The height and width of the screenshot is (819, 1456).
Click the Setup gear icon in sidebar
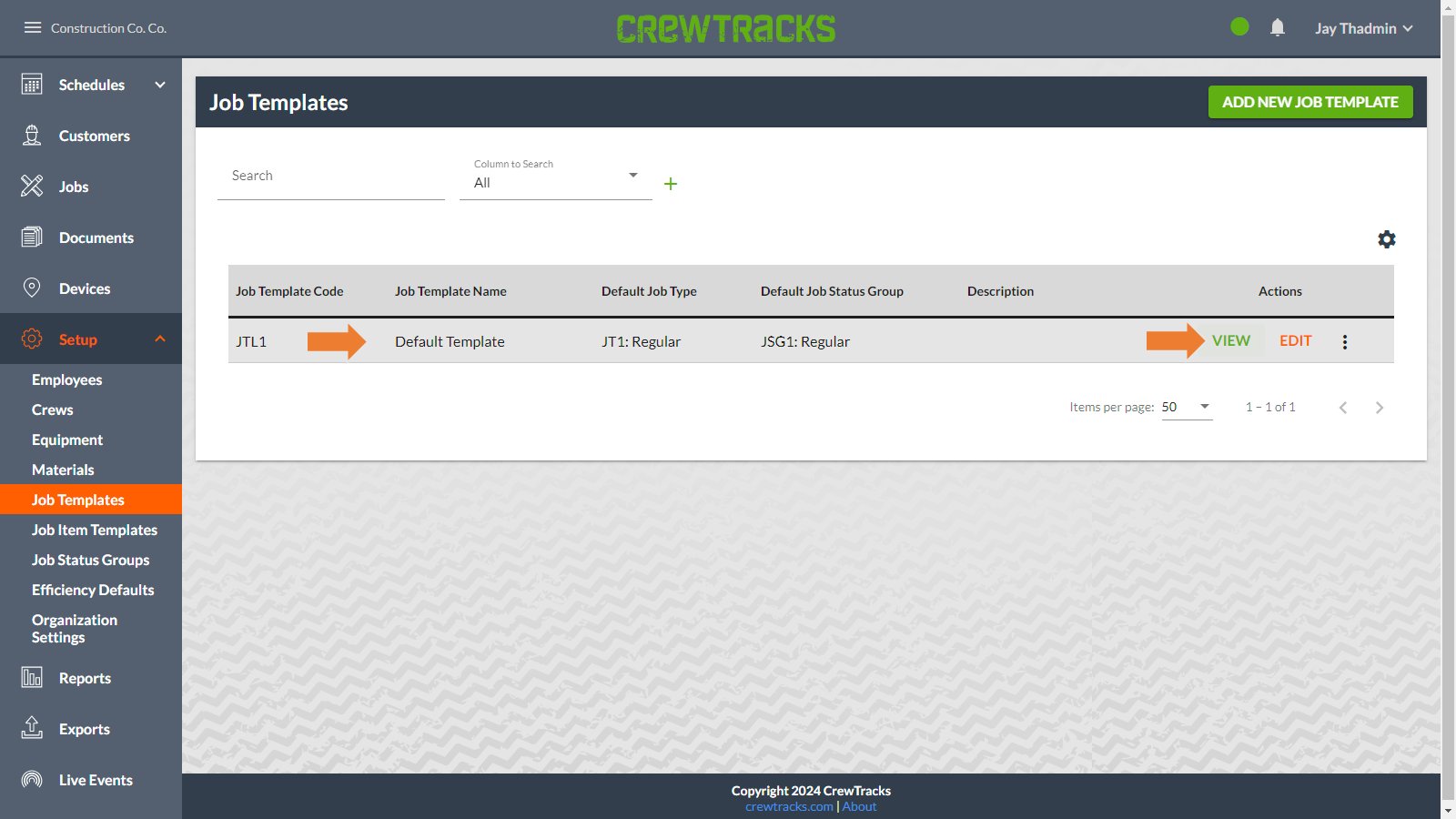point(32,339)
